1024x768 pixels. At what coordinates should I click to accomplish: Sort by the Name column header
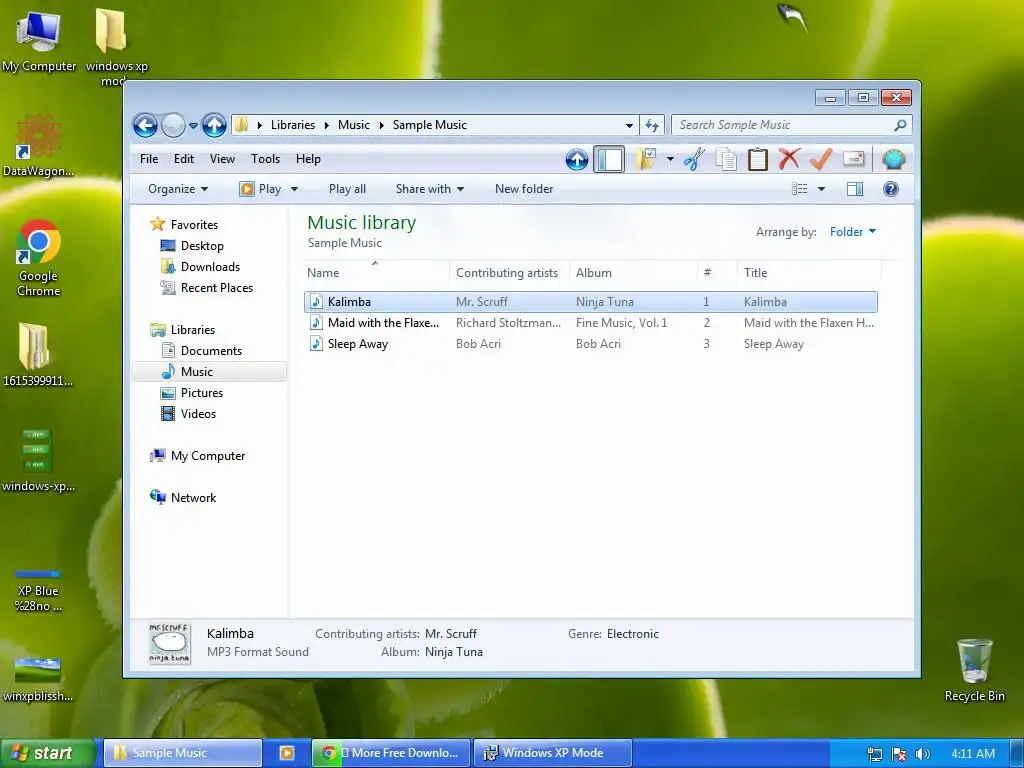[x=376, y=272]
